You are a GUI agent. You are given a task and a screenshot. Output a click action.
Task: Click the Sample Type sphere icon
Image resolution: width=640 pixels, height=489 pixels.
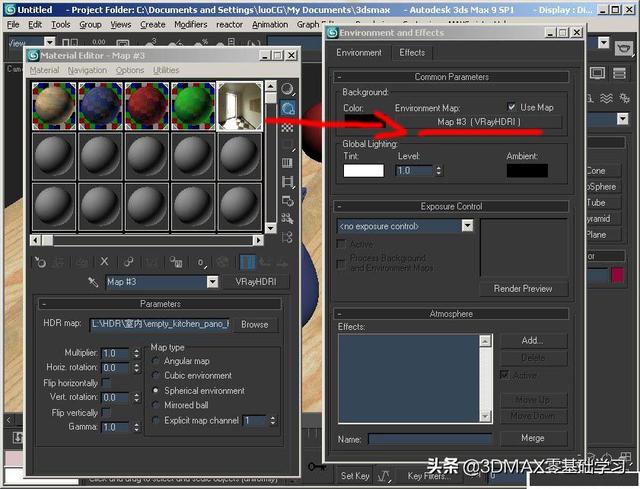[287, 89]
